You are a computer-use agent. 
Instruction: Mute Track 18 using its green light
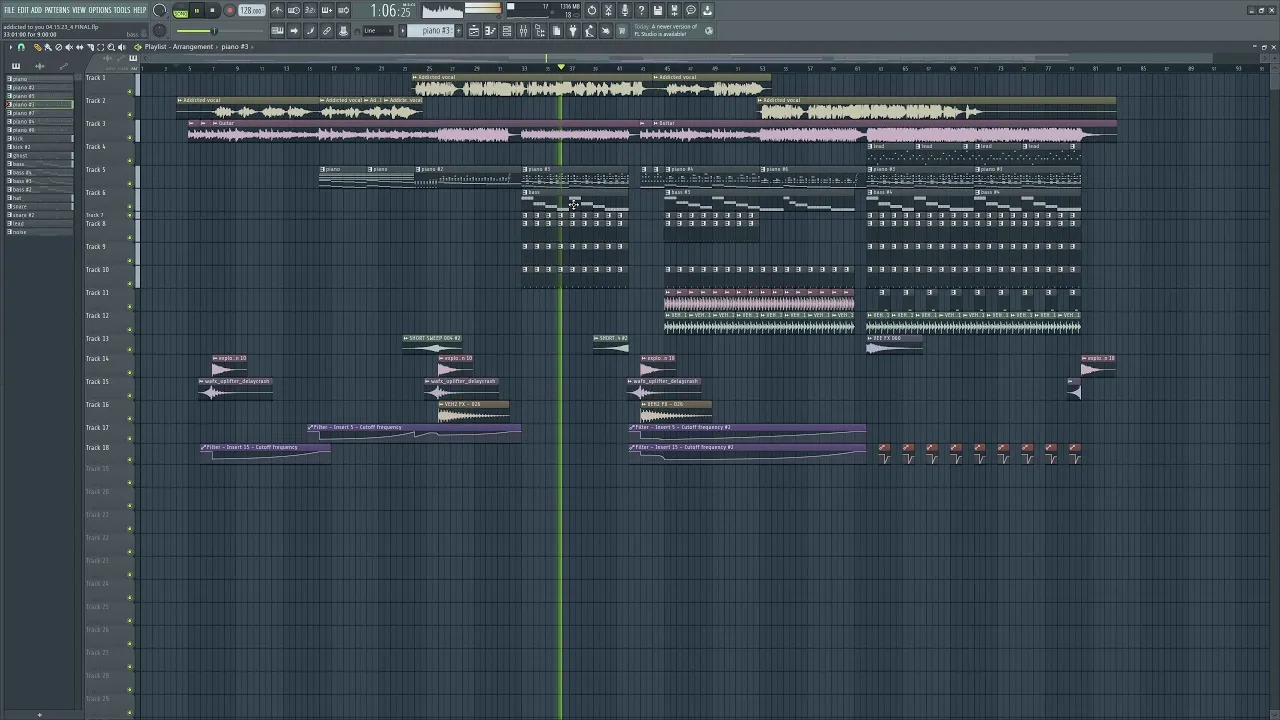(130, 461)
